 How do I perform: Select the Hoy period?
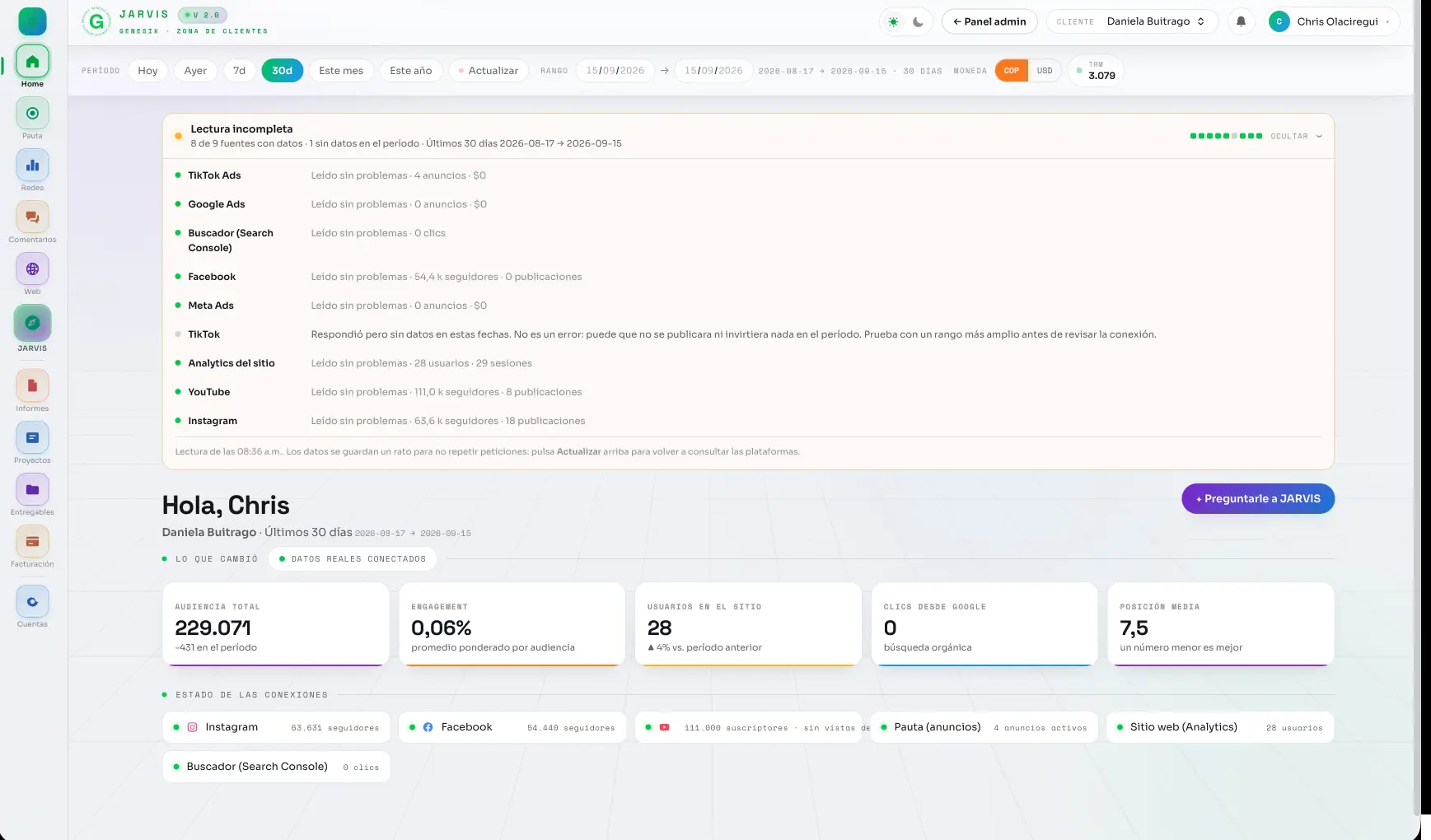pyautogui.click(x=147, y=71)
